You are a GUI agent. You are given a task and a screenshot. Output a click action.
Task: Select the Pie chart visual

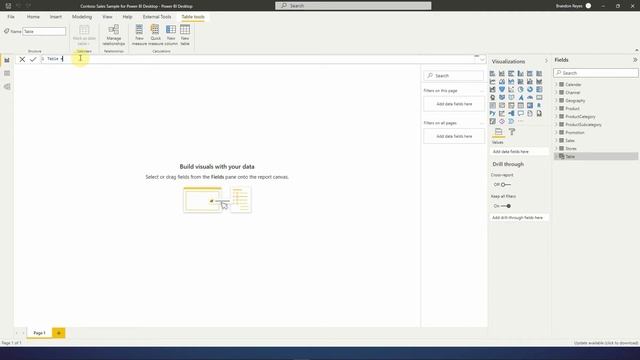520,89
